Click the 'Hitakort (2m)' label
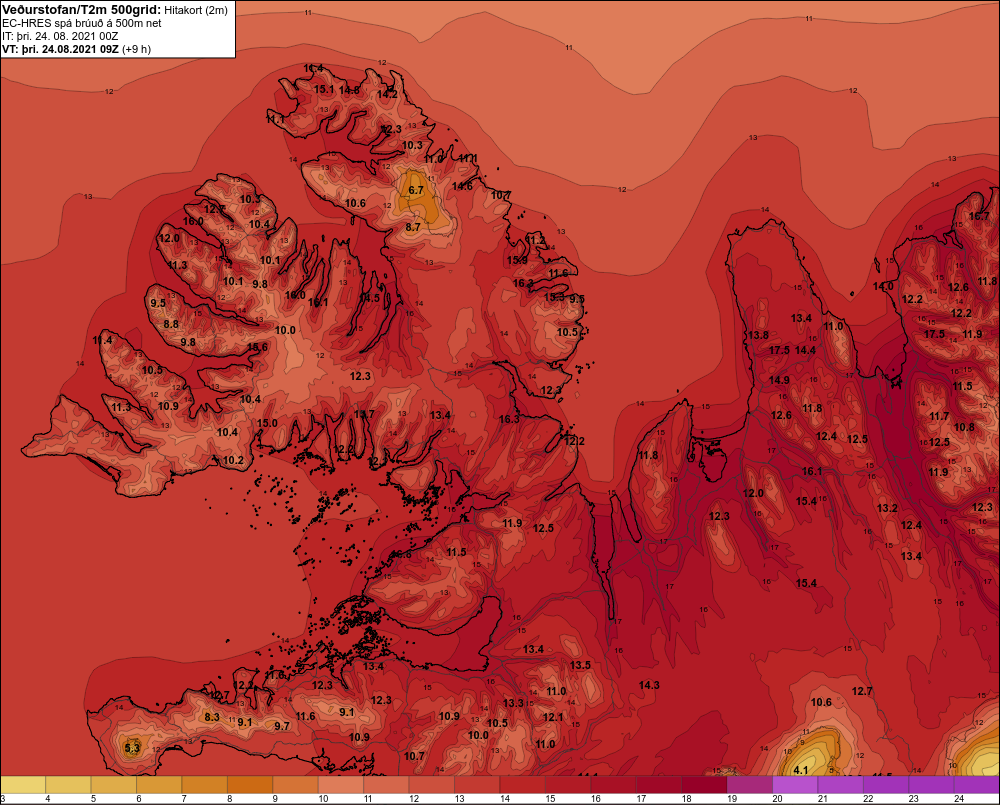This screenshot has width=1000, height=805. coord(196,10)
